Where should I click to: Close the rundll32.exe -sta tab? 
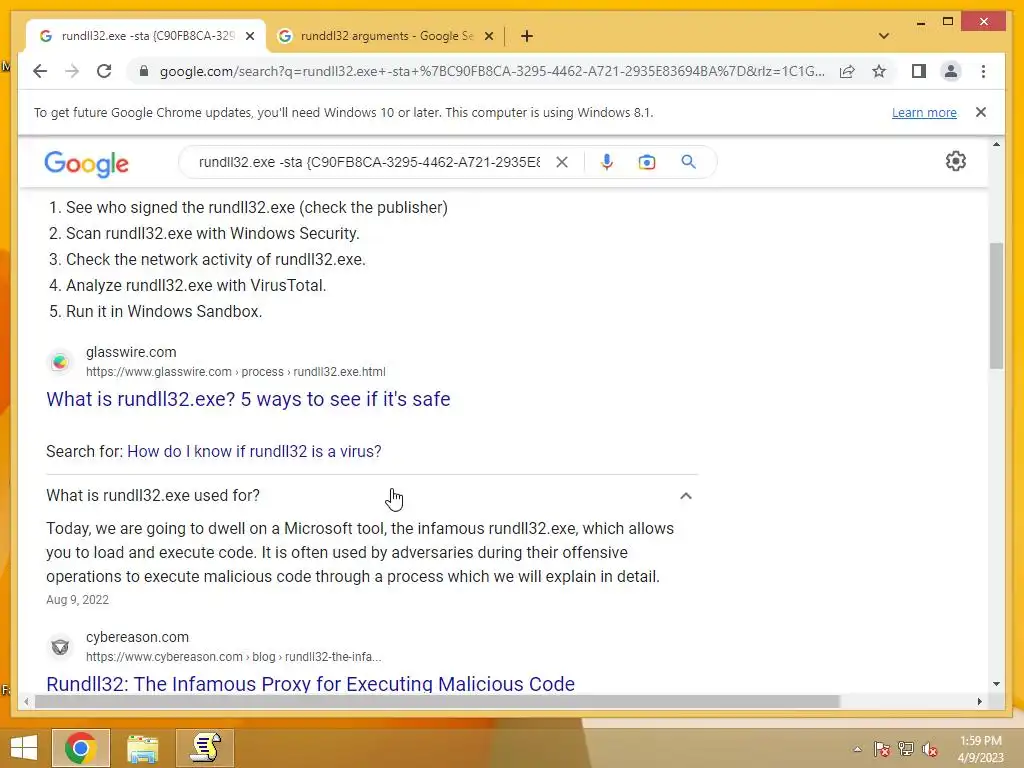pyautogui.click(x=250, y=36)
